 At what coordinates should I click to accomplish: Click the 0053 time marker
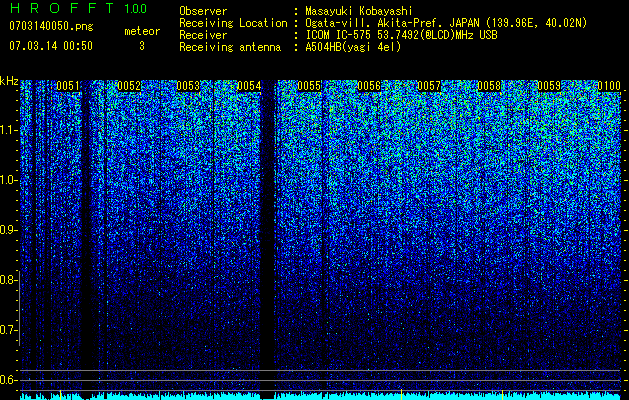(188, 86)
